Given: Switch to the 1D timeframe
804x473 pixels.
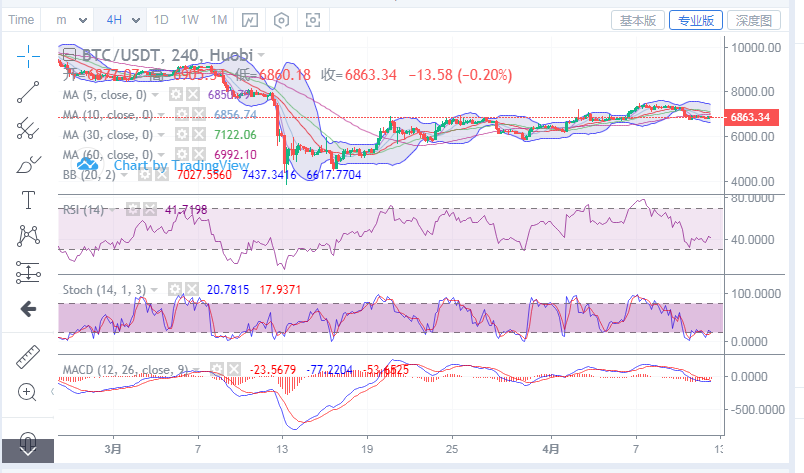Looking at the screenshot, I should click(160, 20).
